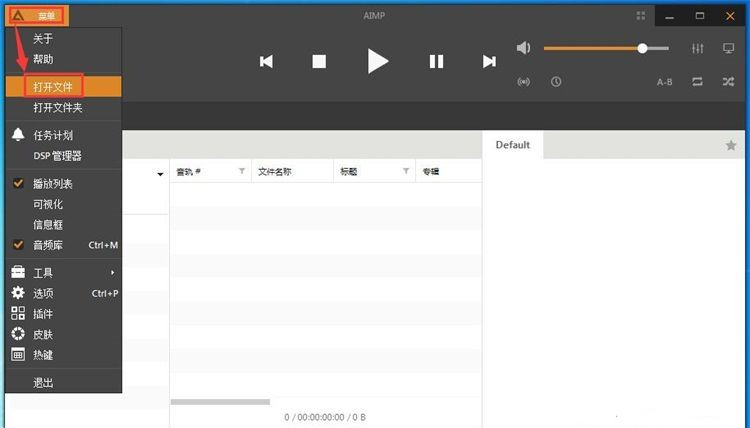Click the star favorites icon
This screenshot has height=428, width=750.
730,145
